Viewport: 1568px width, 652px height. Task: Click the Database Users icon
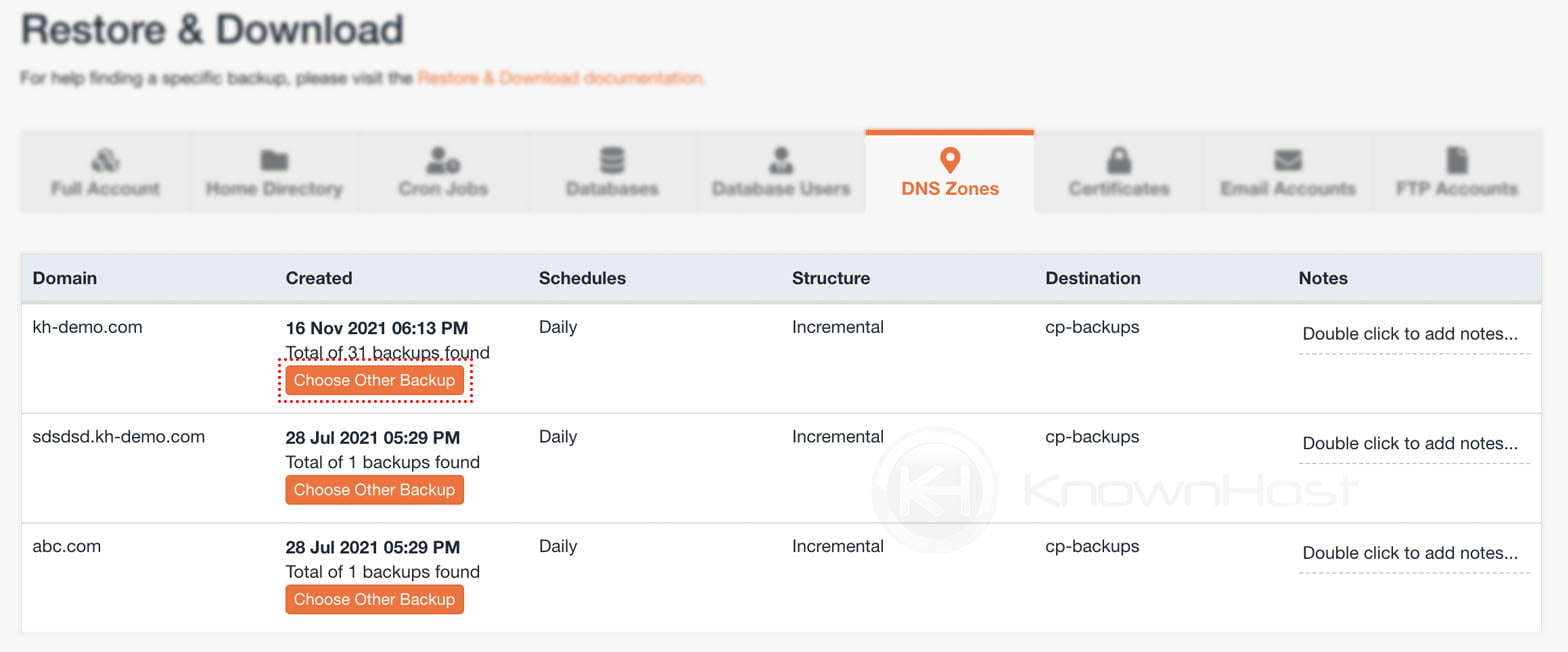(781, 159)
